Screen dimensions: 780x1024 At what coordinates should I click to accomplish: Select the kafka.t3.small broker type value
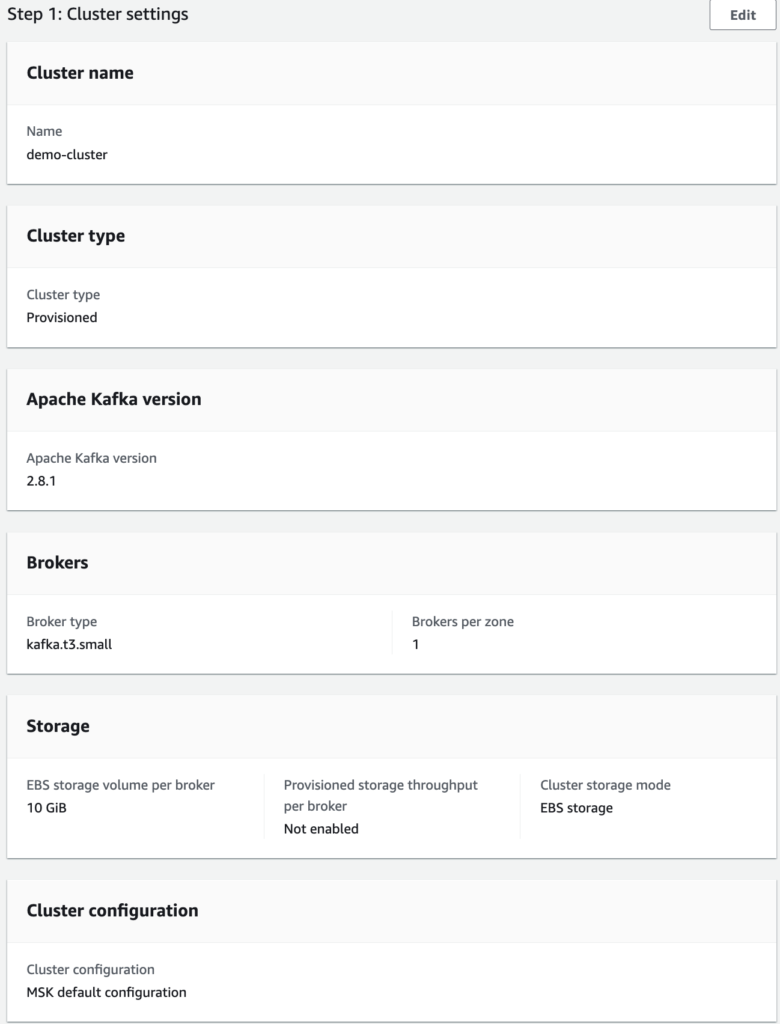tap(69, 644)
